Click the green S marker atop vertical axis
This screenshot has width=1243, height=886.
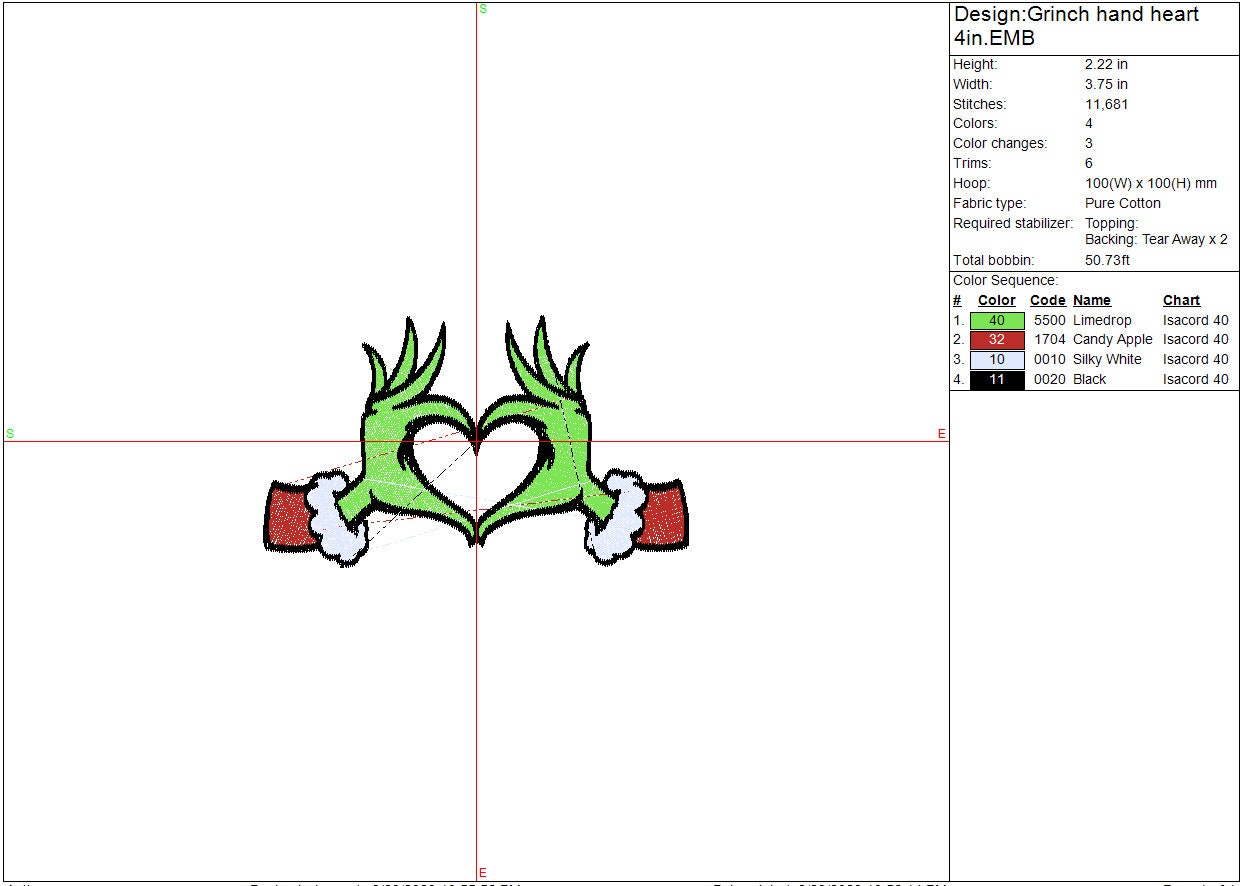pos(483,9)
